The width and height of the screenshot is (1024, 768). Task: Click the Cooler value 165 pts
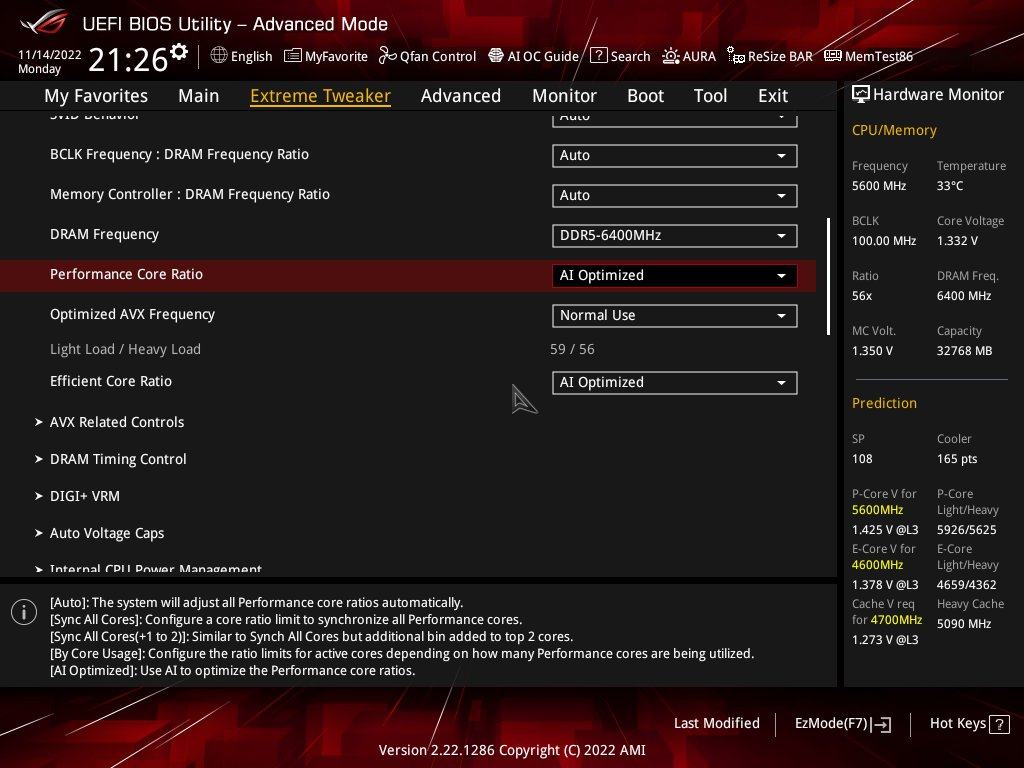click(x=957, y=458)
